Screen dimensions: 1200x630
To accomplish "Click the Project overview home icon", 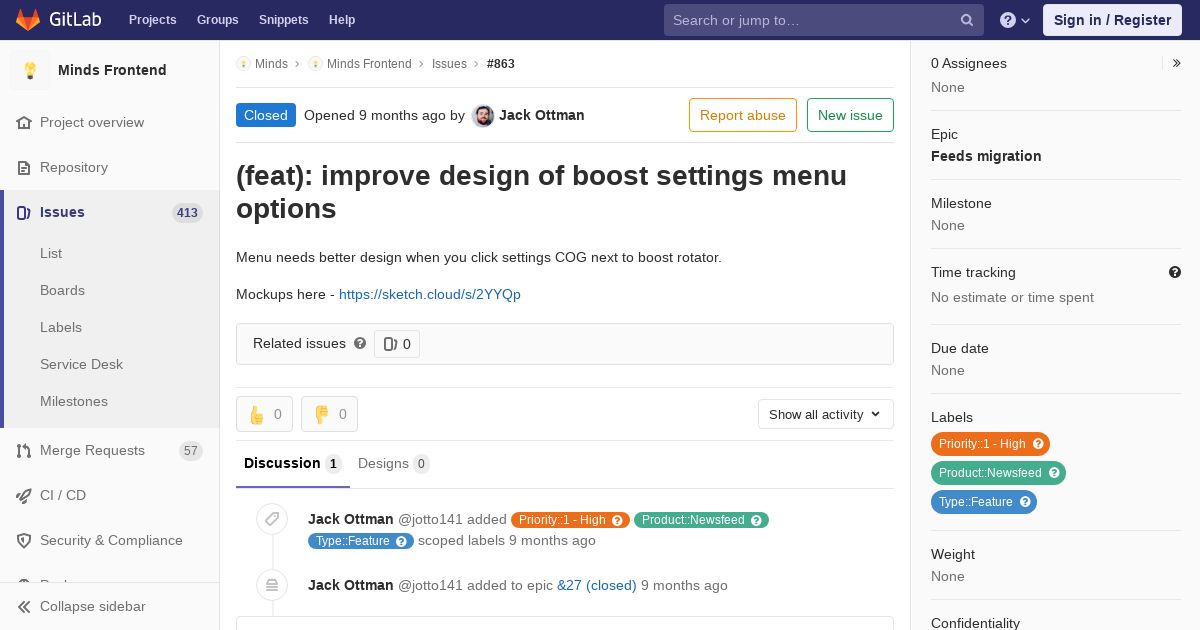I will 24,123.
